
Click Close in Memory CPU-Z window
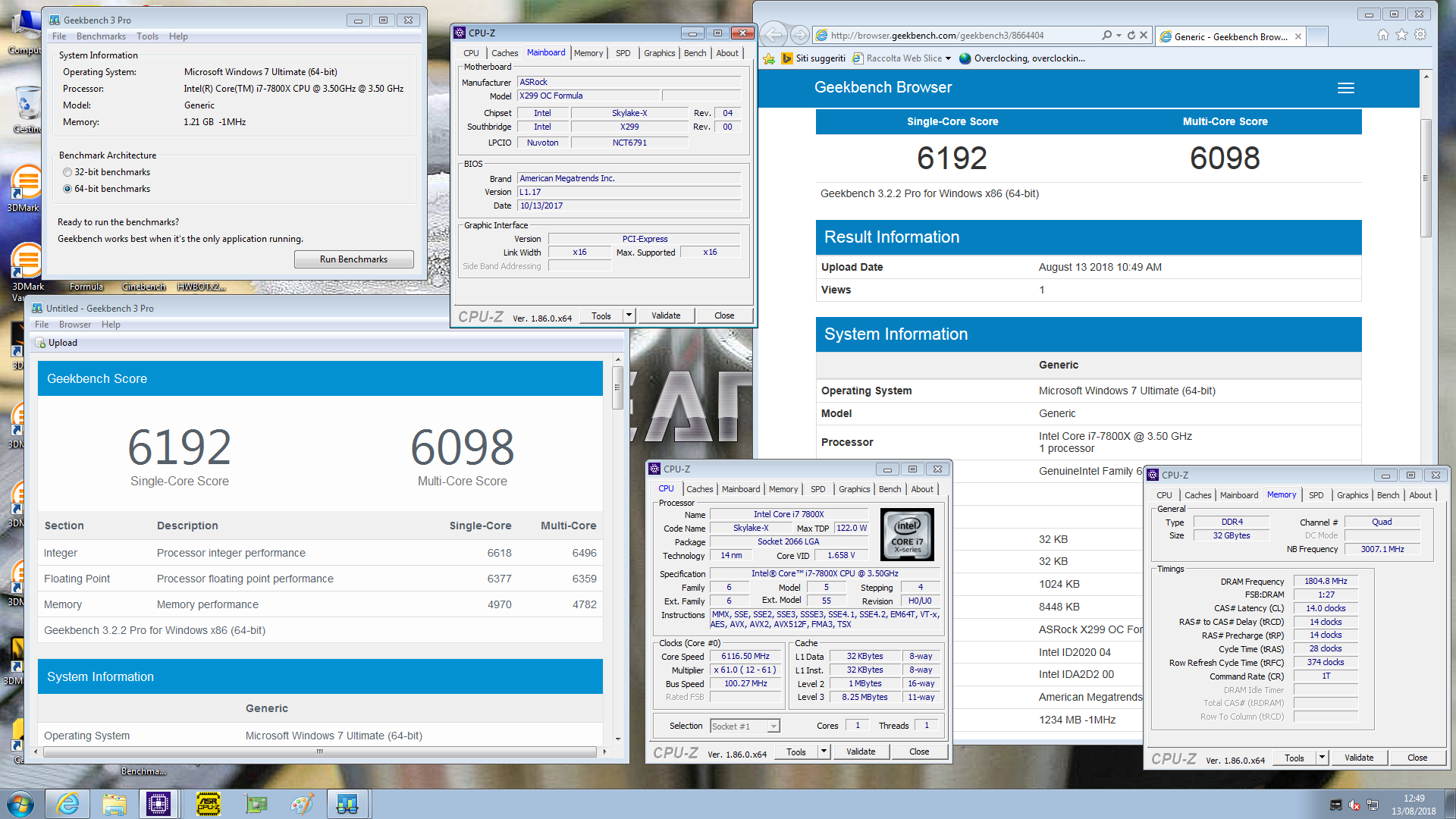point(1417,758)
